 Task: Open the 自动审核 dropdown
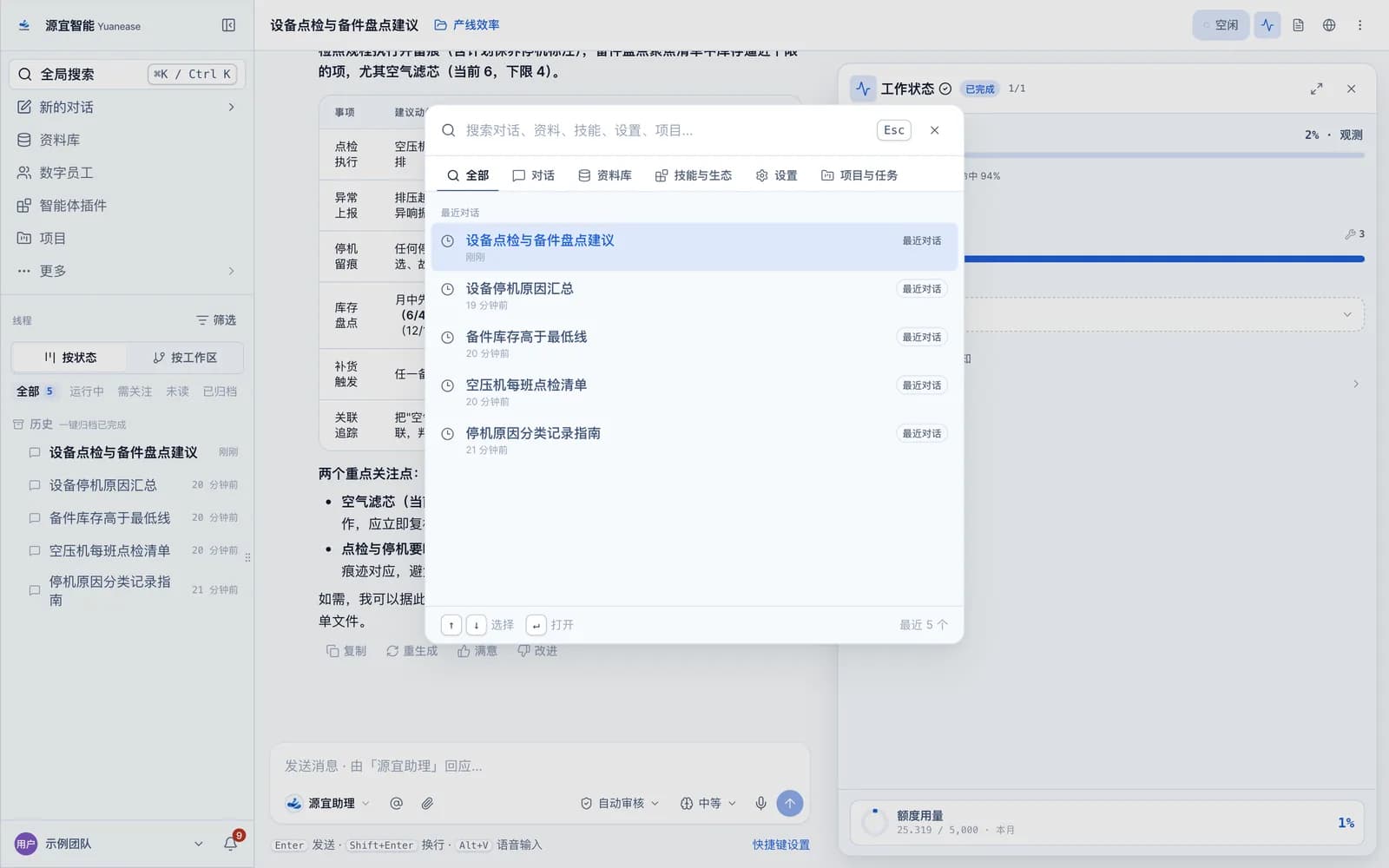point(620,804)
